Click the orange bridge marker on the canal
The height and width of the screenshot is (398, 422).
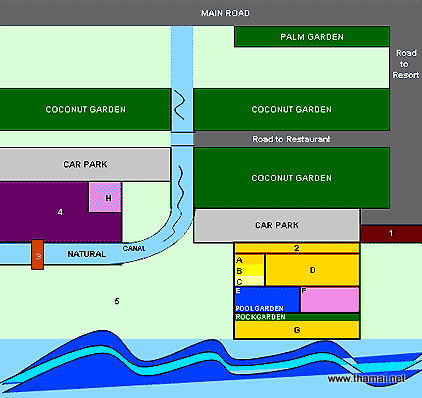coord(38,254)
